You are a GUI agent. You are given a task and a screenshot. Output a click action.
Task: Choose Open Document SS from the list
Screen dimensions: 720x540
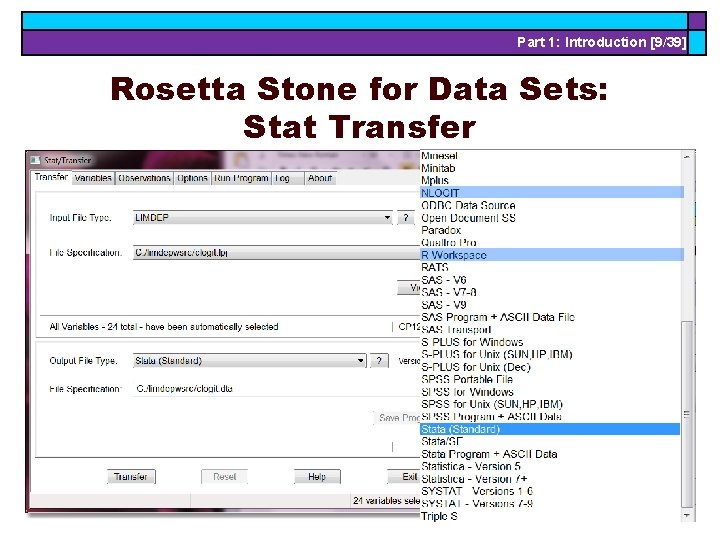551,218
